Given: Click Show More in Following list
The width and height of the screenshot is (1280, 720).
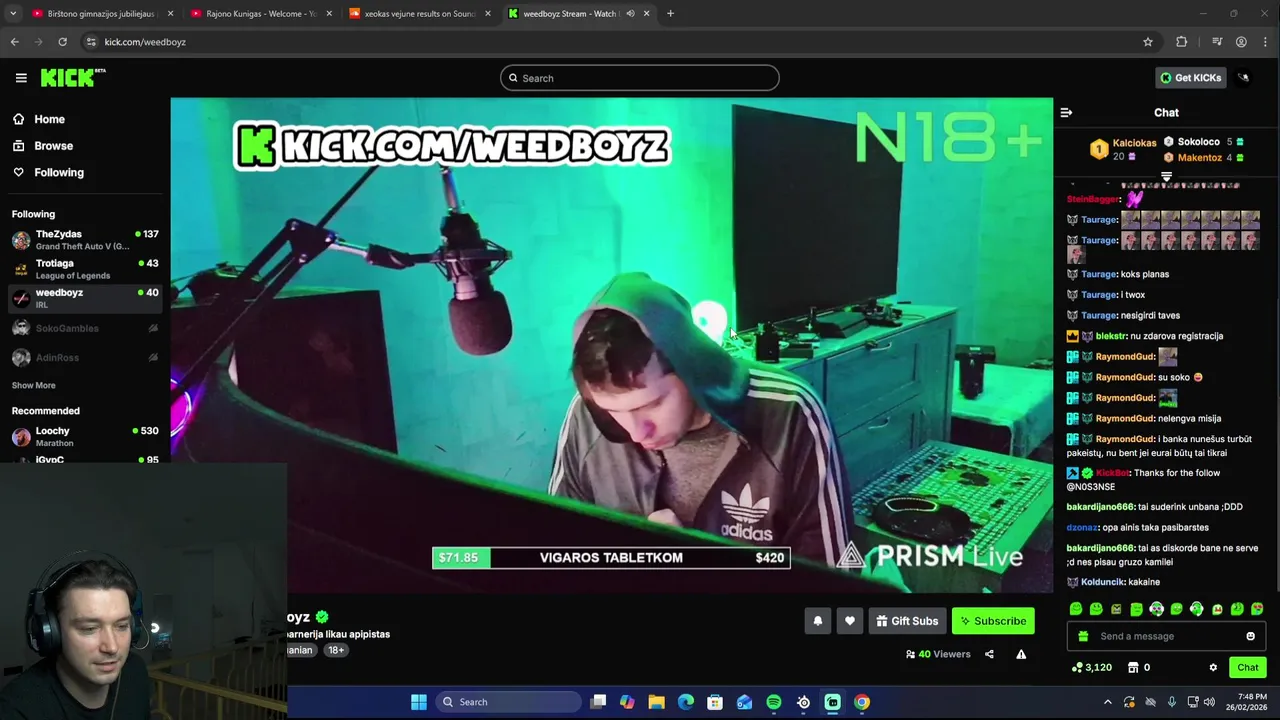Looking at the screenshot, I should coord(33,385).
